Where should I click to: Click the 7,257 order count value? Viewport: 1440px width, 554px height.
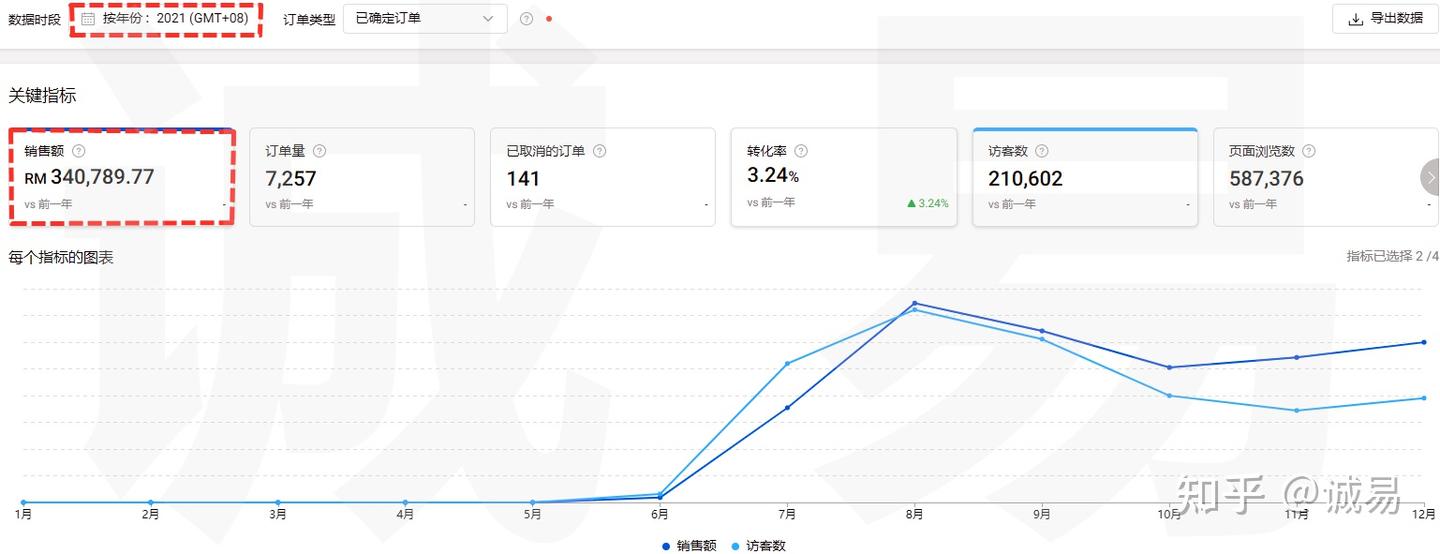tap(291, 179)
